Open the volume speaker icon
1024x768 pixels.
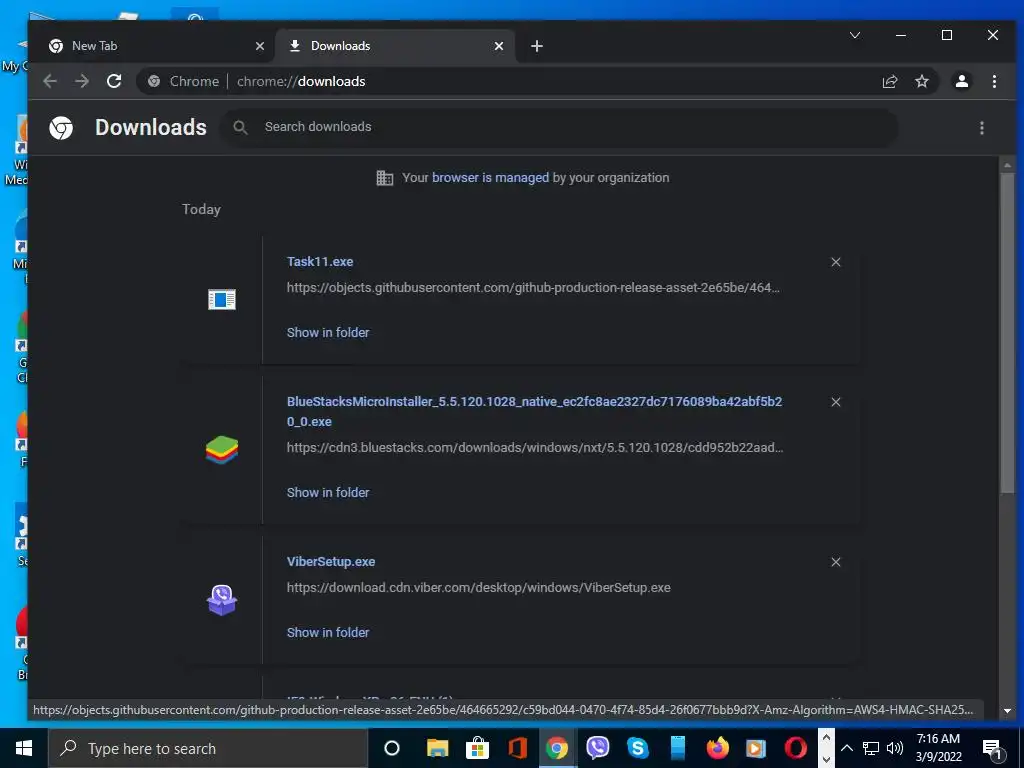(895, 748)
